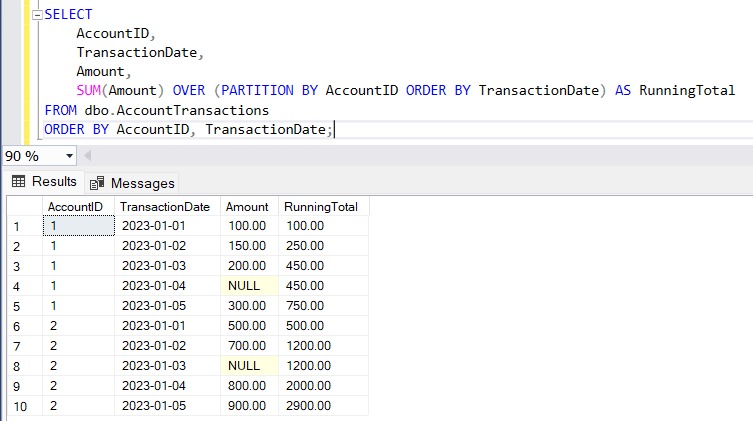Select row header 8 in results
The width and height of the screenshot is (753, 421).
pos(25,366)
